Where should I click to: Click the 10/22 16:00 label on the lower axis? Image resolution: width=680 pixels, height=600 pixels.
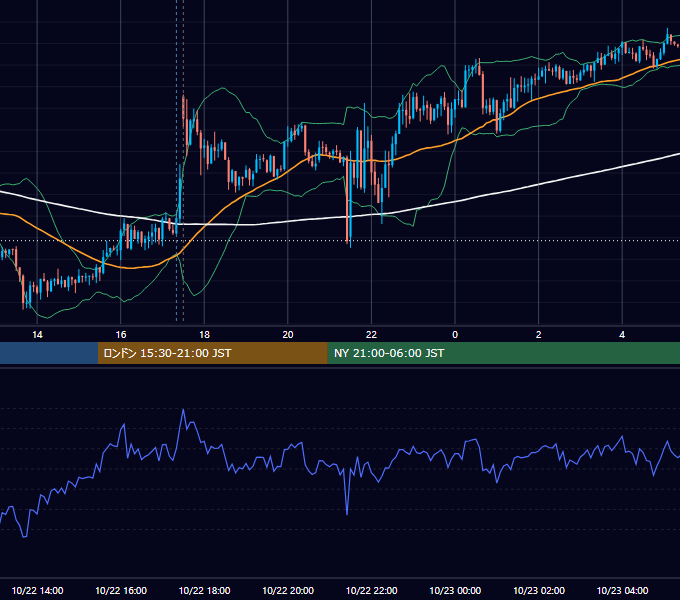121,590
